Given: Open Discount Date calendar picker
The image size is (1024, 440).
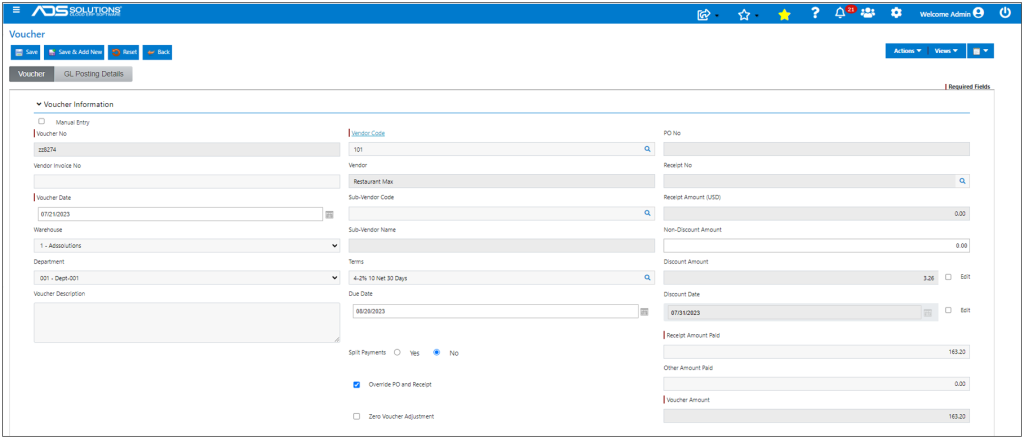Looking at the screenshot, I should pos(928,313).
